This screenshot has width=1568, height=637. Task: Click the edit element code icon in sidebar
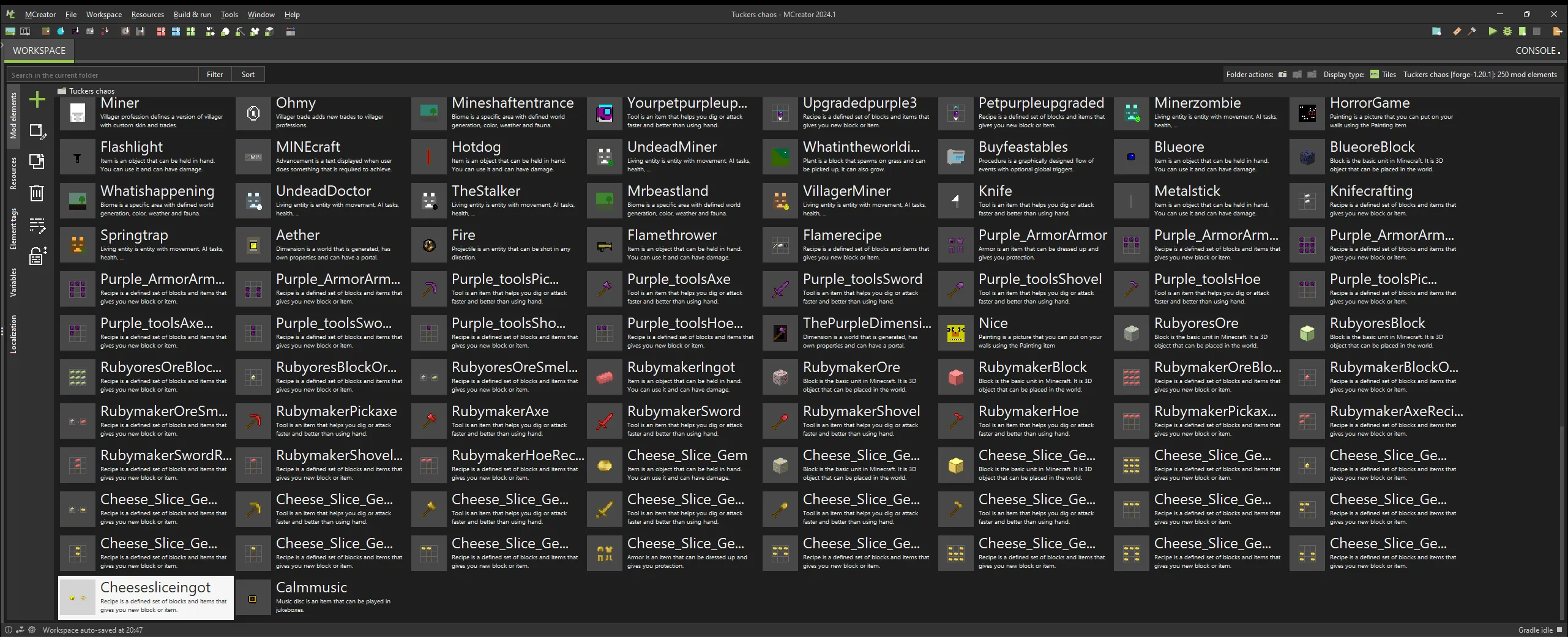[37, 225]
